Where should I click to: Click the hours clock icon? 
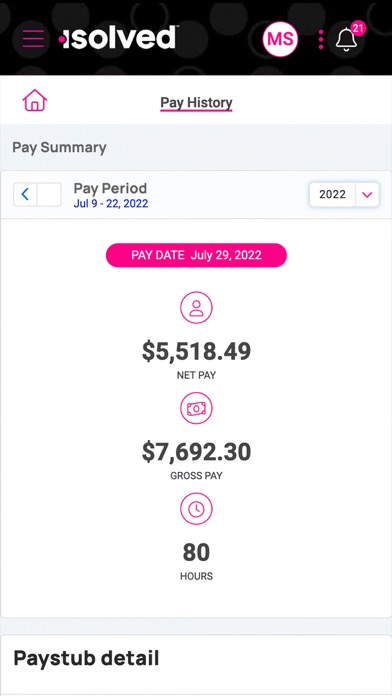point(196,509)
